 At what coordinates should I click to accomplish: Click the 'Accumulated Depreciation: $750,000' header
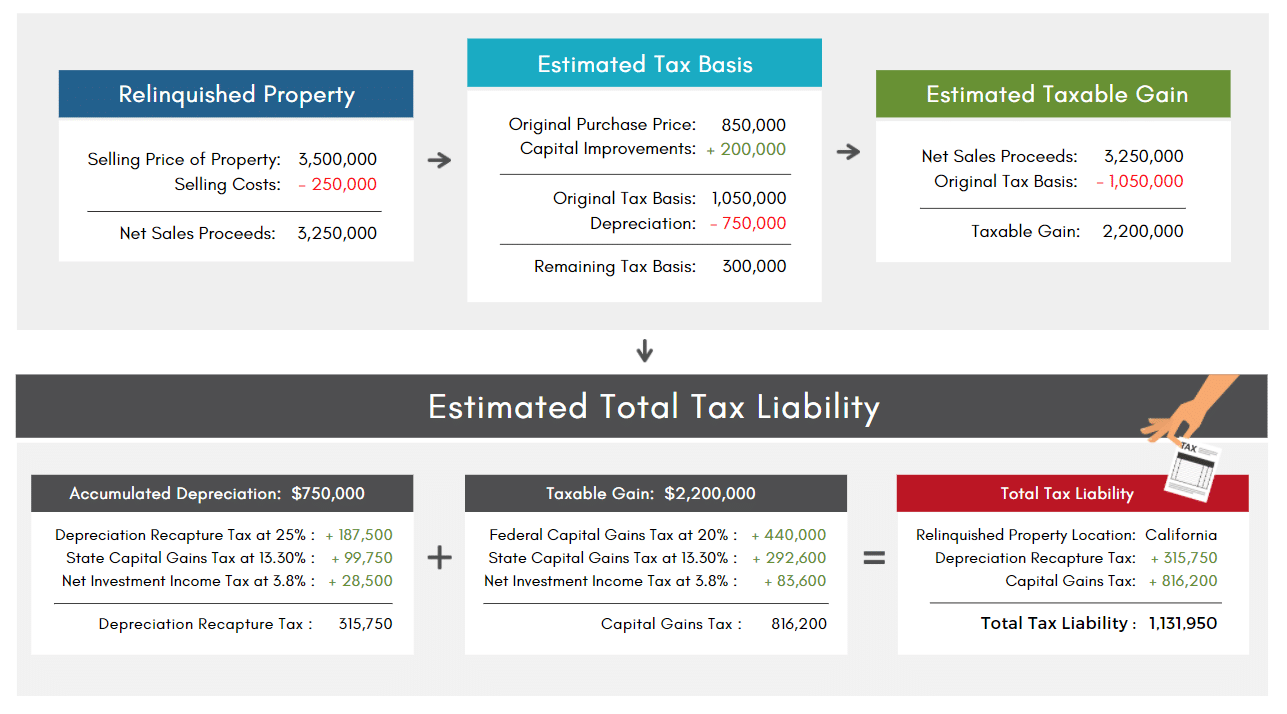click(x=222, y=493)
